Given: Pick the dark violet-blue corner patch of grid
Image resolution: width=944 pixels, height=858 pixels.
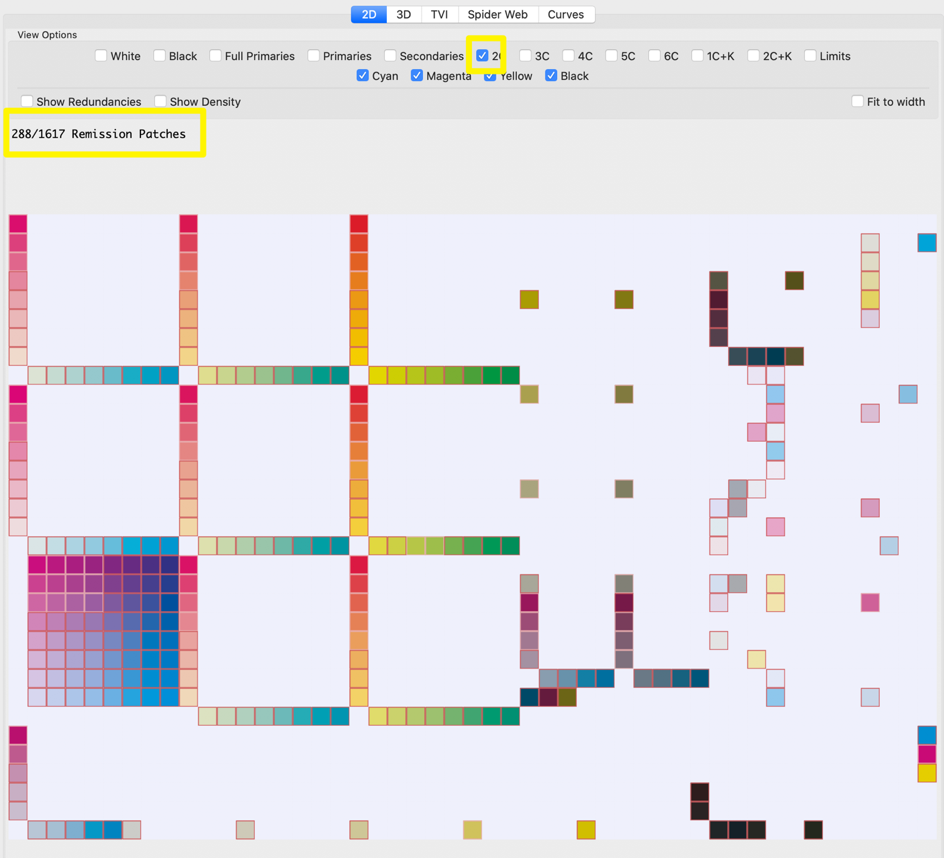Looking at the screenshot, I should coord(170,565).
